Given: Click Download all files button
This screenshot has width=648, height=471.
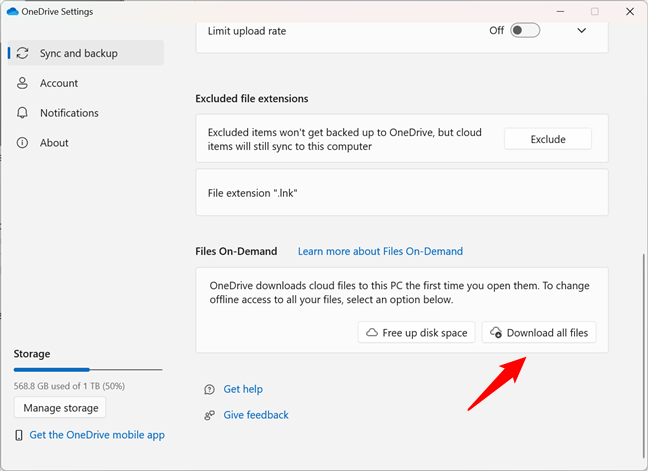Looking at the screenshot, I should click(x=539, y=332).
